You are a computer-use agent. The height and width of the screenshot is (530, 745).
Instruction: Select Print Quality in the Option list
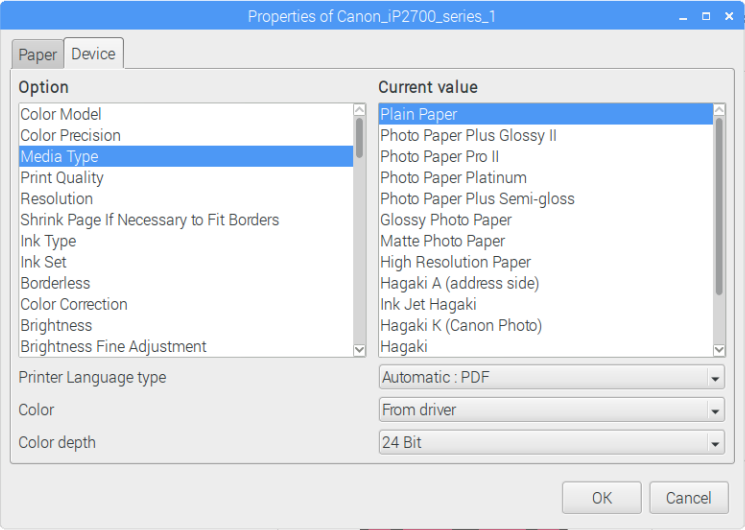[186, 178]
